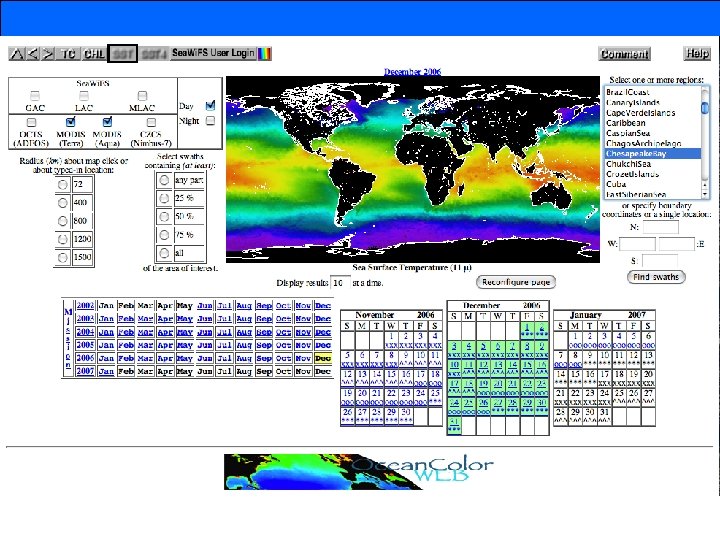Select CaspianSea in the regions list
The width and height of the screenshot is (720, 540).
click(x=652, y=133)
